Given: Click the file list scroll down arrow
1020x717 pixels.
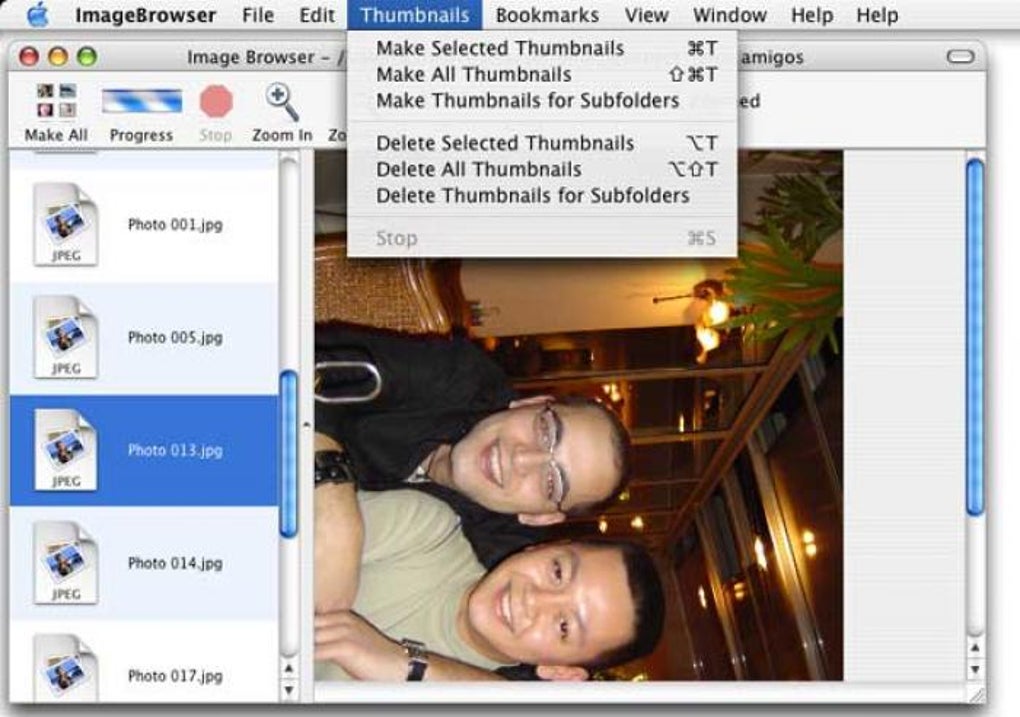Looking at the screenshot, I should 287,675.
